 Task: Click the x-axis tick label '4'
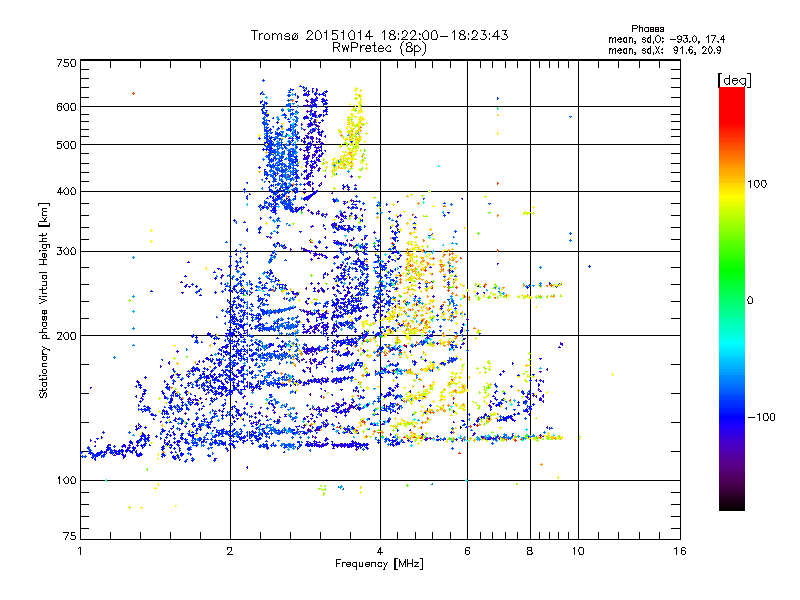point(380,551)
